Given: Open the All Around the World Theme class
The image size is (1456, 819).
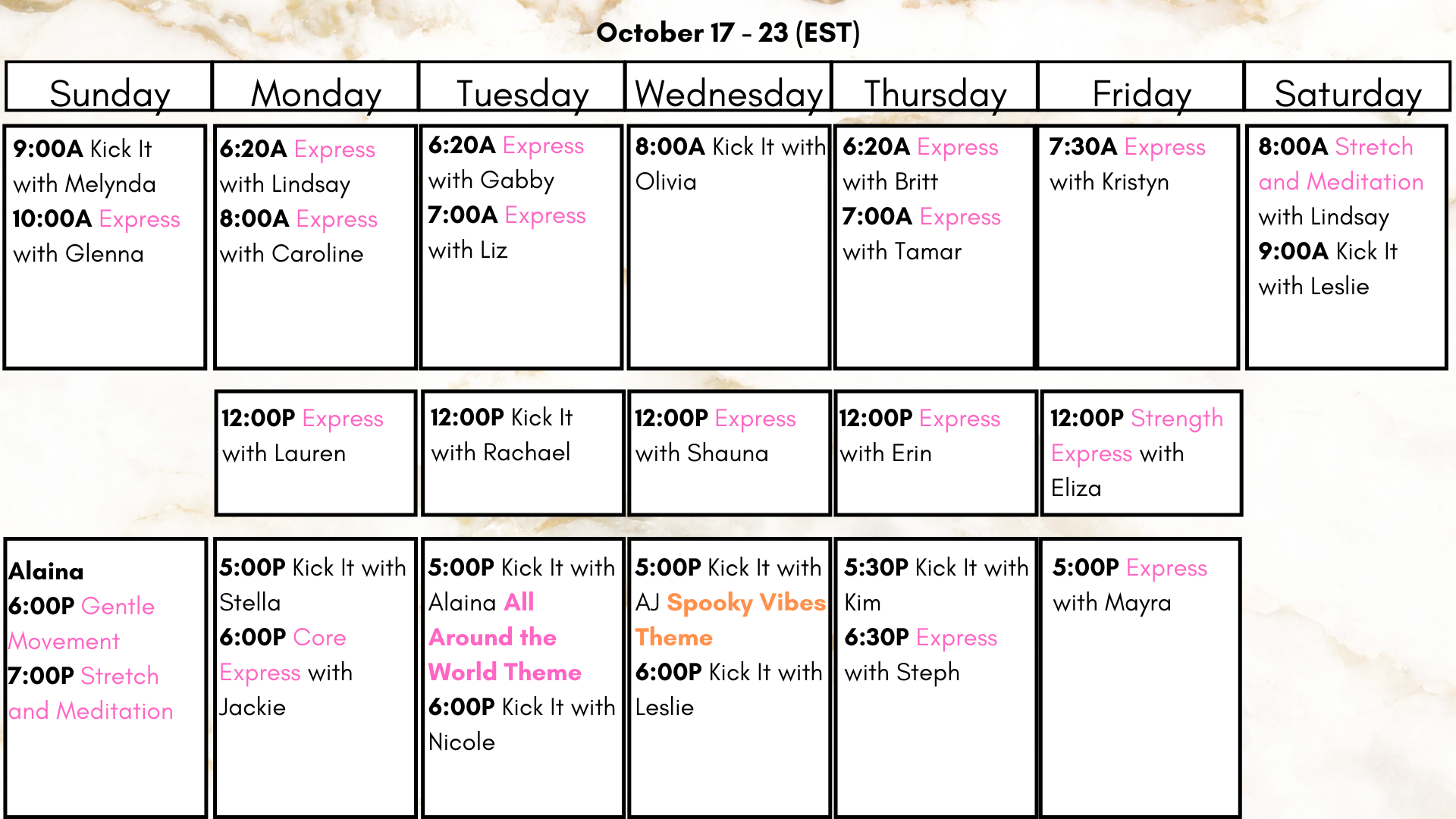Looking at the screenshot, I should click(505, 637).
